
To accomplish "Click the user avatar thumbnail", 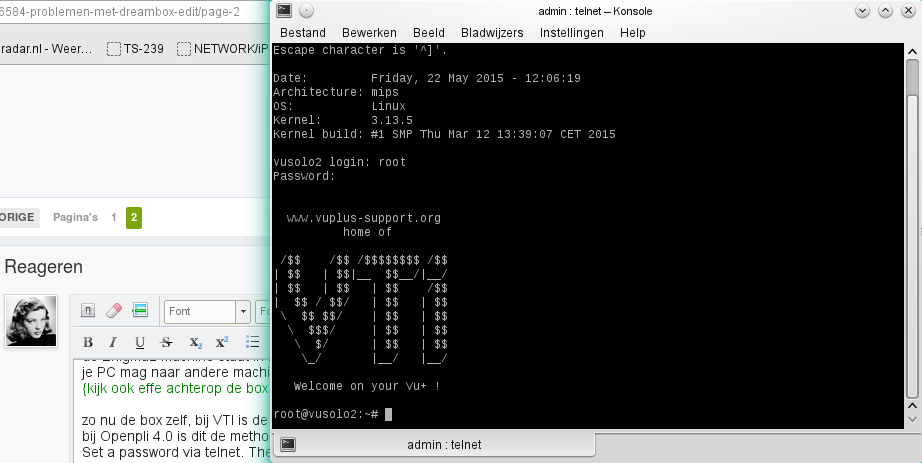I will click(x=31, y=321).
